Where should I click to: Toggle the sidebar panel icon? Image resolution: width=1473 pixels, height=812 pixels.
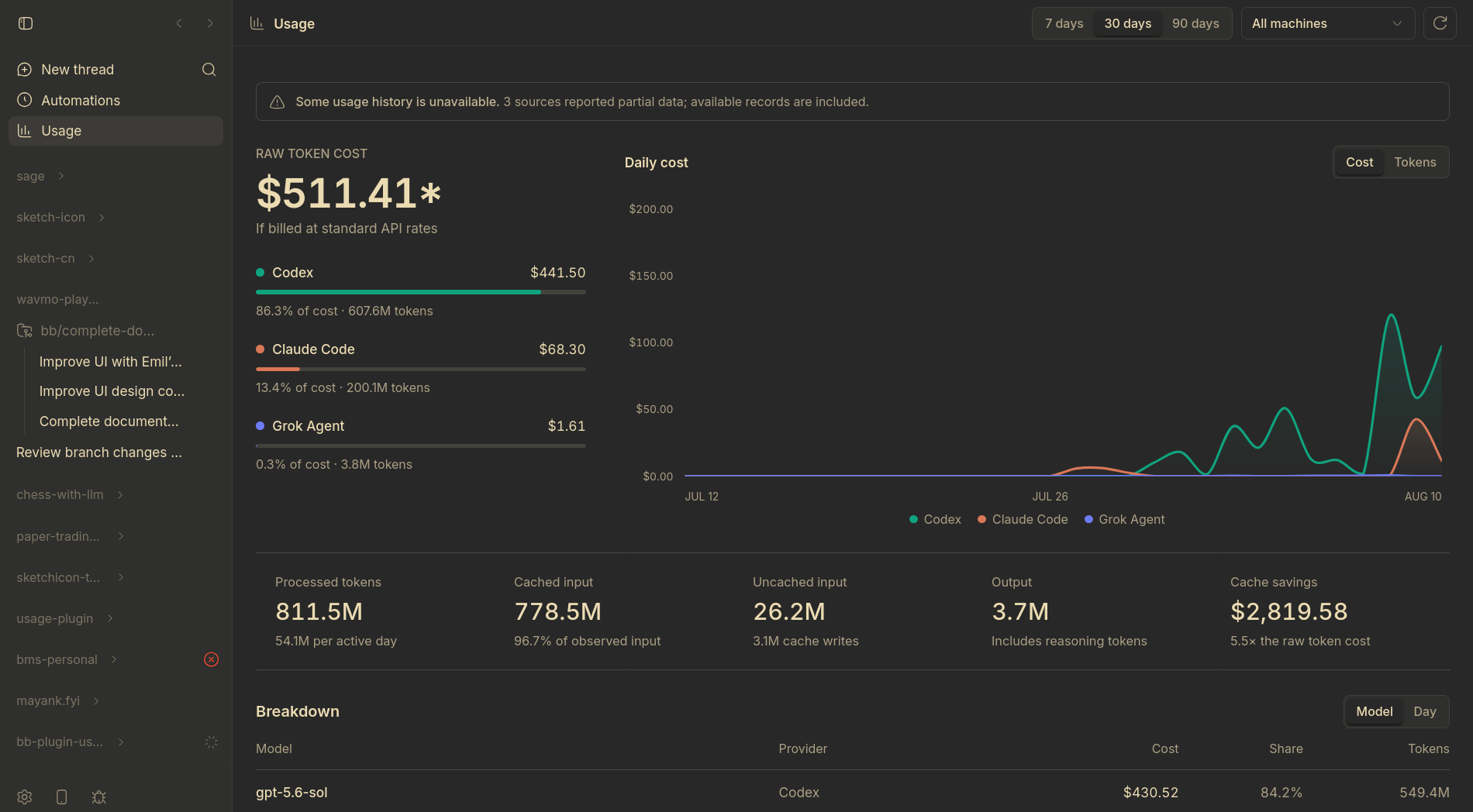pyautogui.click(x=26, y=23)
